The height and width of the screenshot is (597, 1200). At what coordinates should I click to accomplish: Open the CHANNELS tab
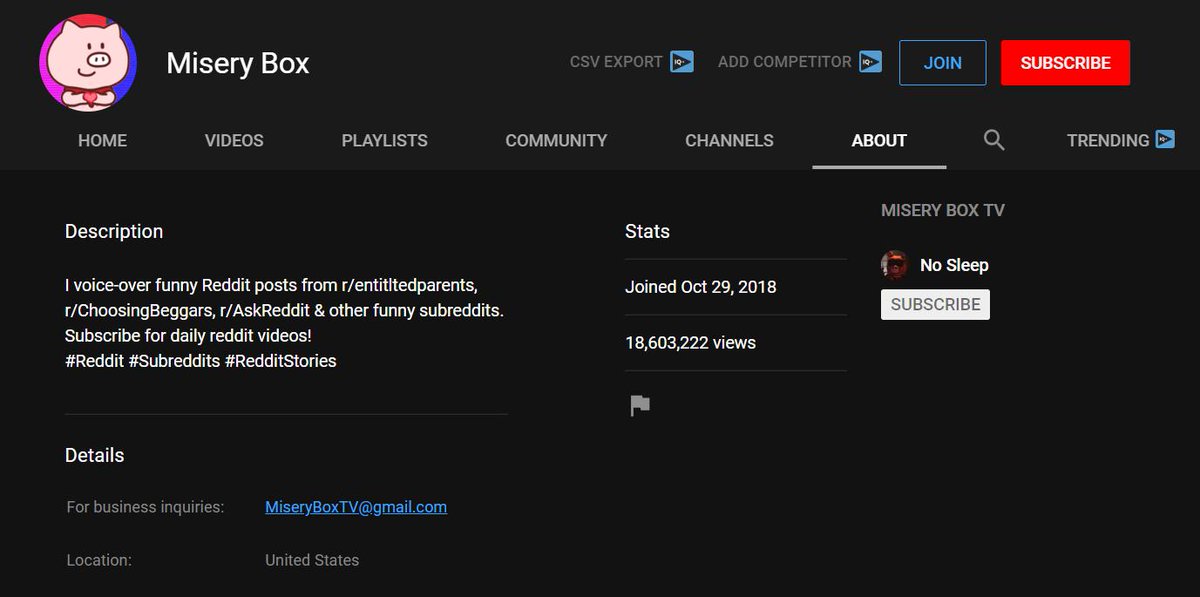pos(729,141)
